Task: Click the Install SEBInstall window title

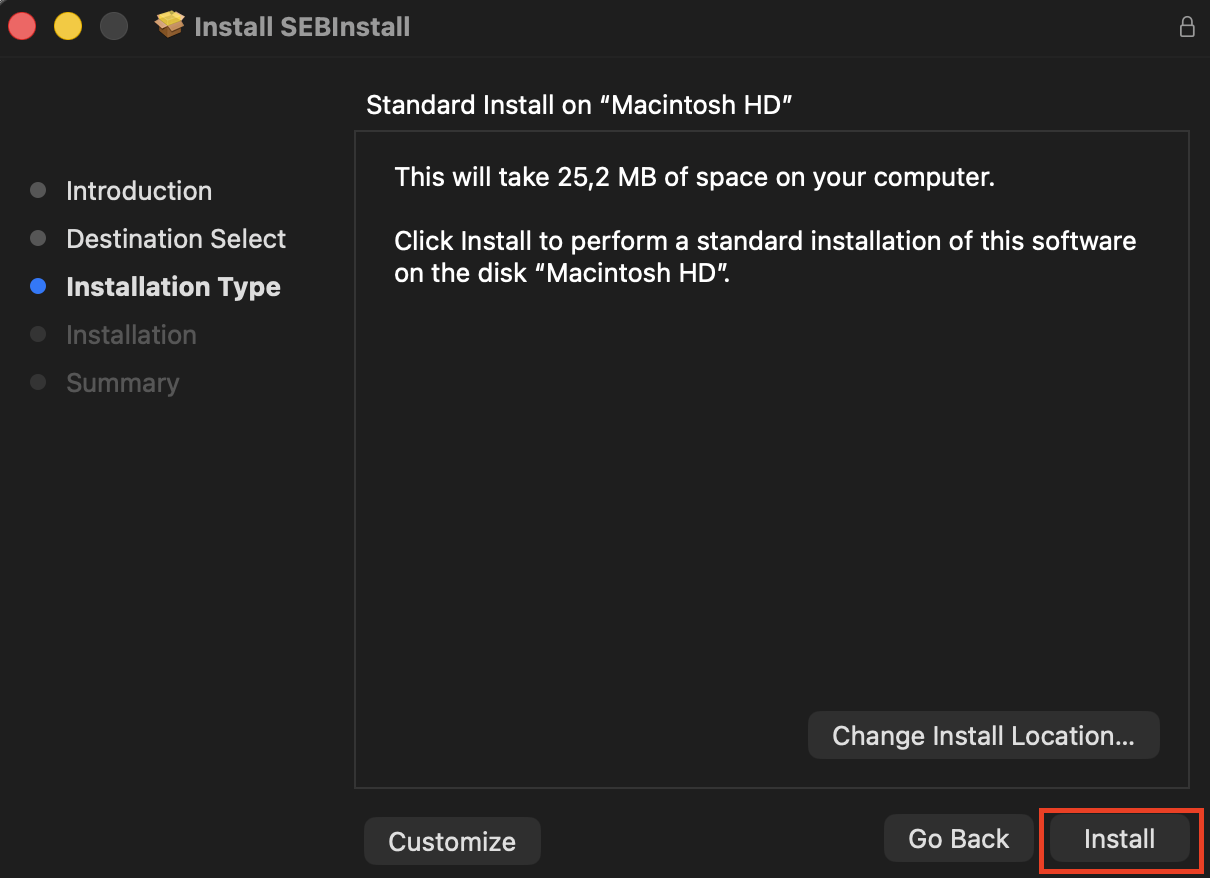Action: pyautogui.click(x=302, y=27)
